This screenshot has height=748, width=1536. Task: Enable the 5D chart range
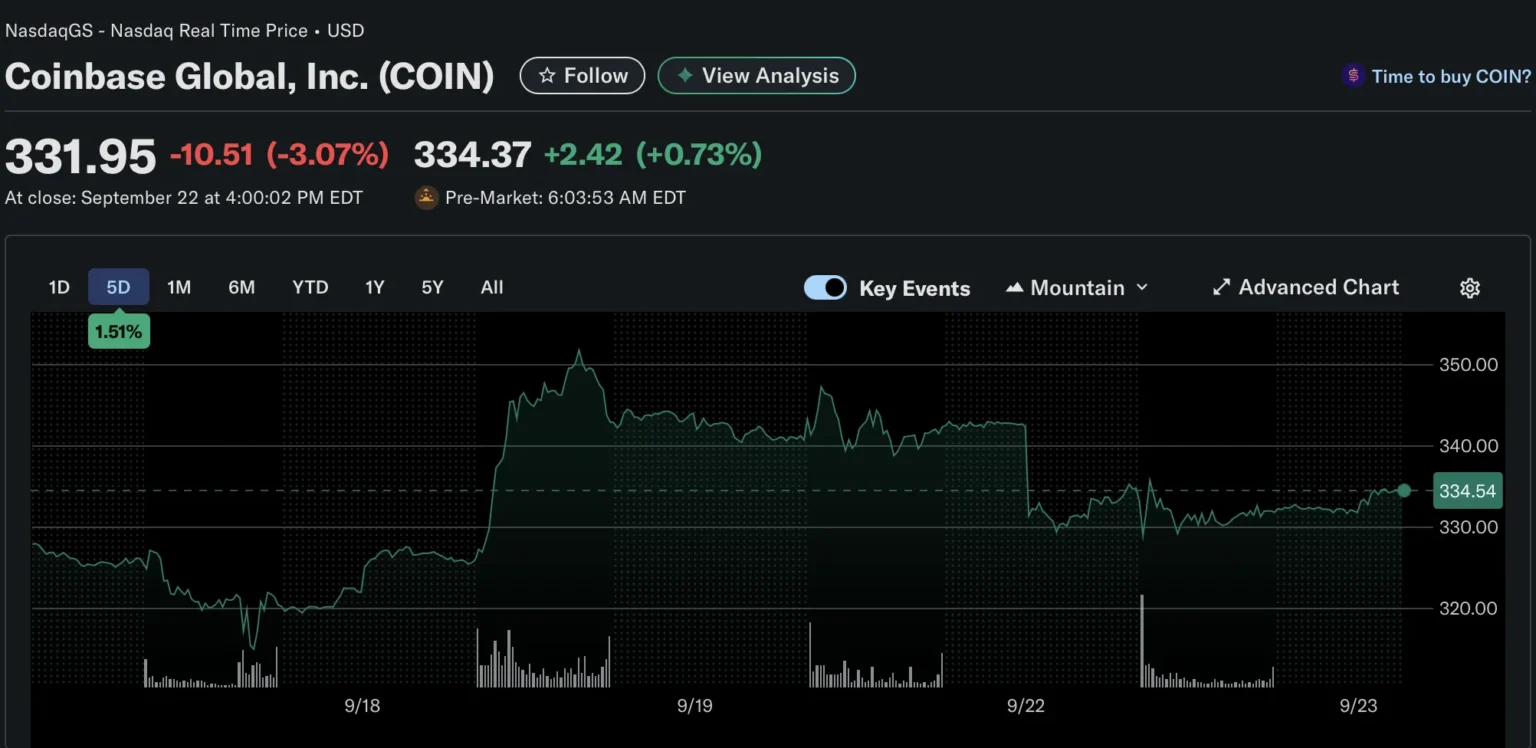point(118,287)
